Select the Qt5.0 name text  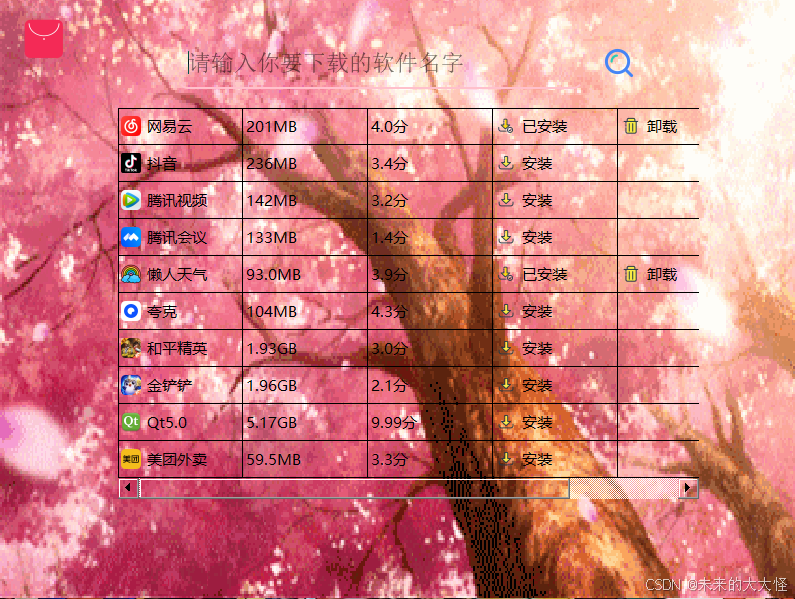[167, 422]
